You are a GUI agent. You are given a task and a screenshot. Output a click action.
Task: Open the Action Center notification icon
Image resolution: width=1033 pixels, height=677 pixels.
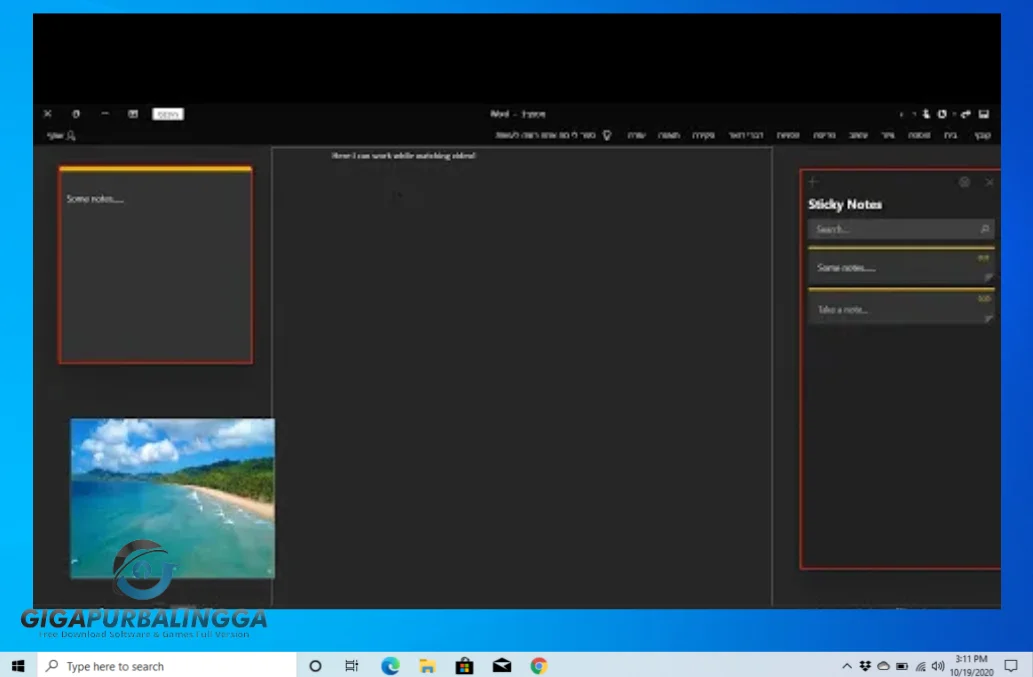coord(1011,666)
